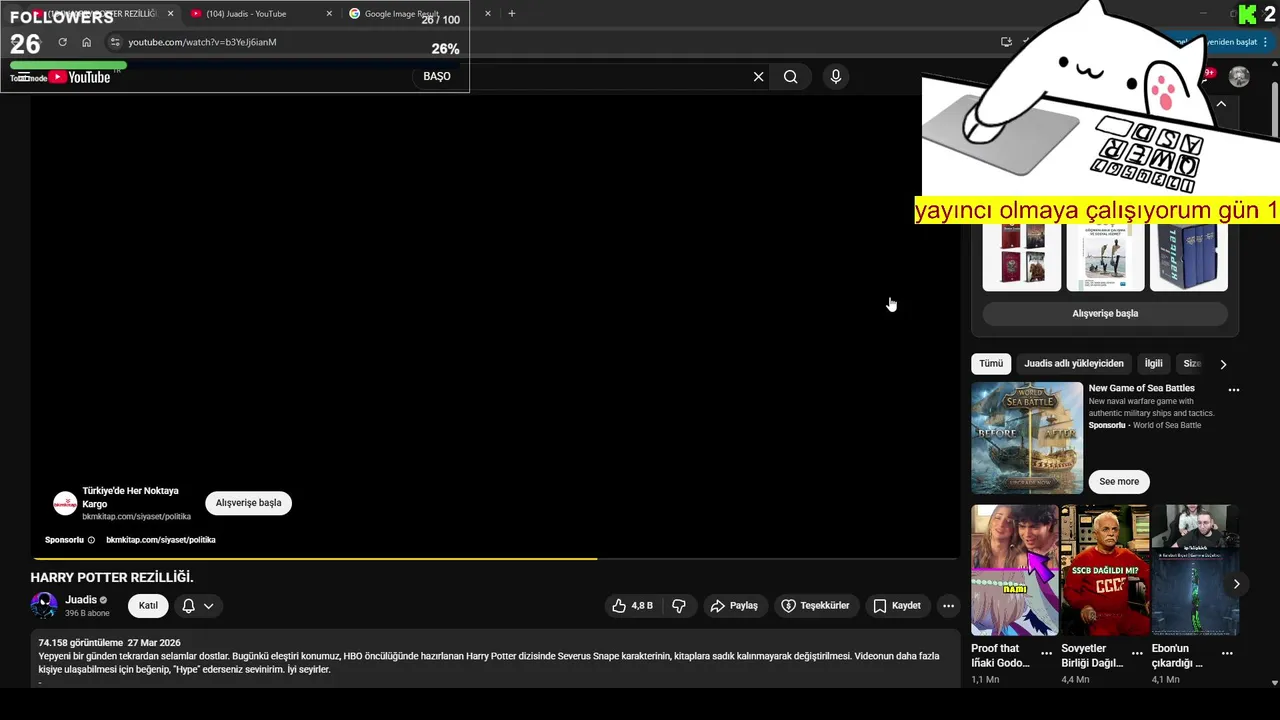Reload the current YouTube page

click(62, 42)
